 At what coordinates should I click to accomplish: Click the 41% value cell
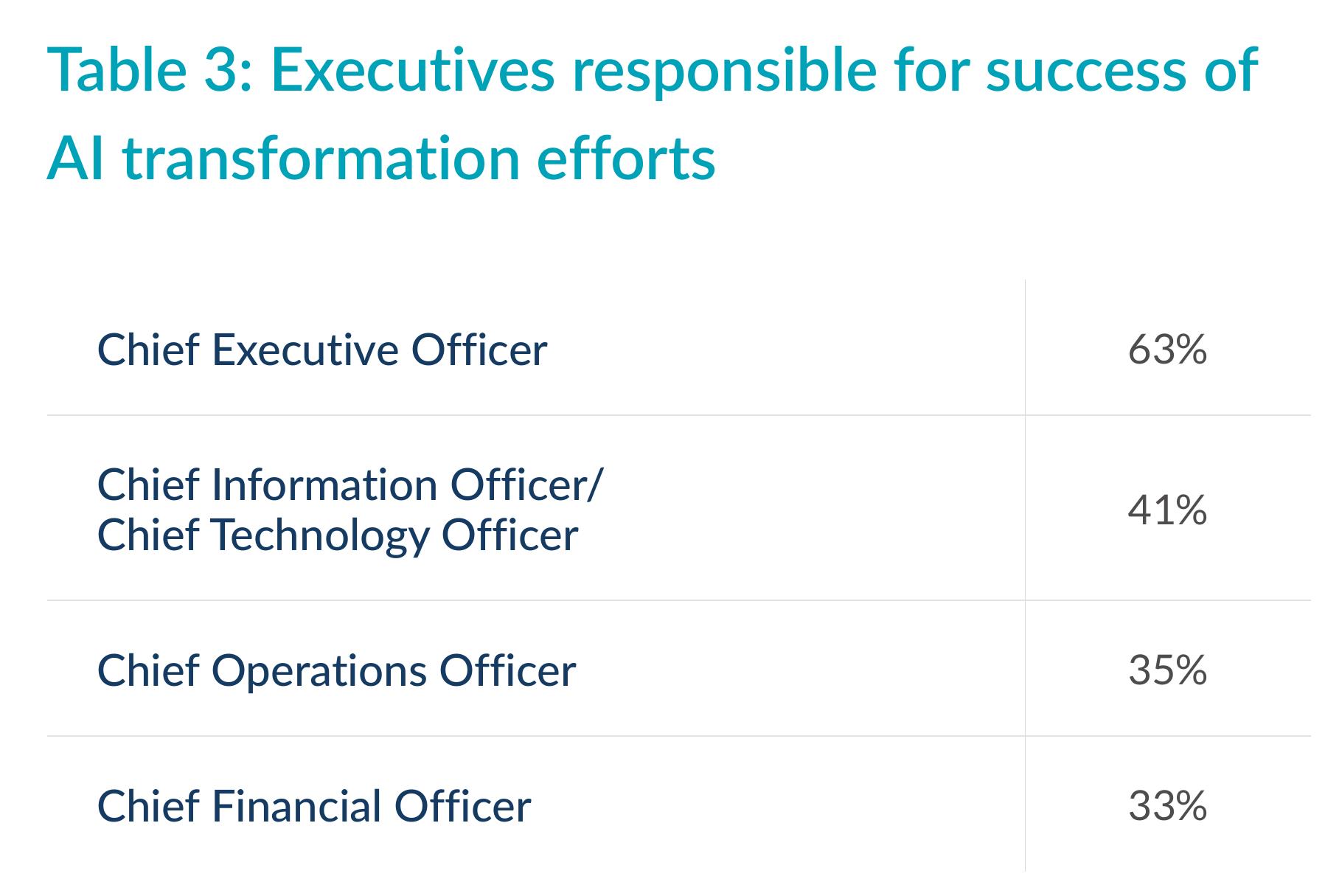click(x=1167, y=510)
